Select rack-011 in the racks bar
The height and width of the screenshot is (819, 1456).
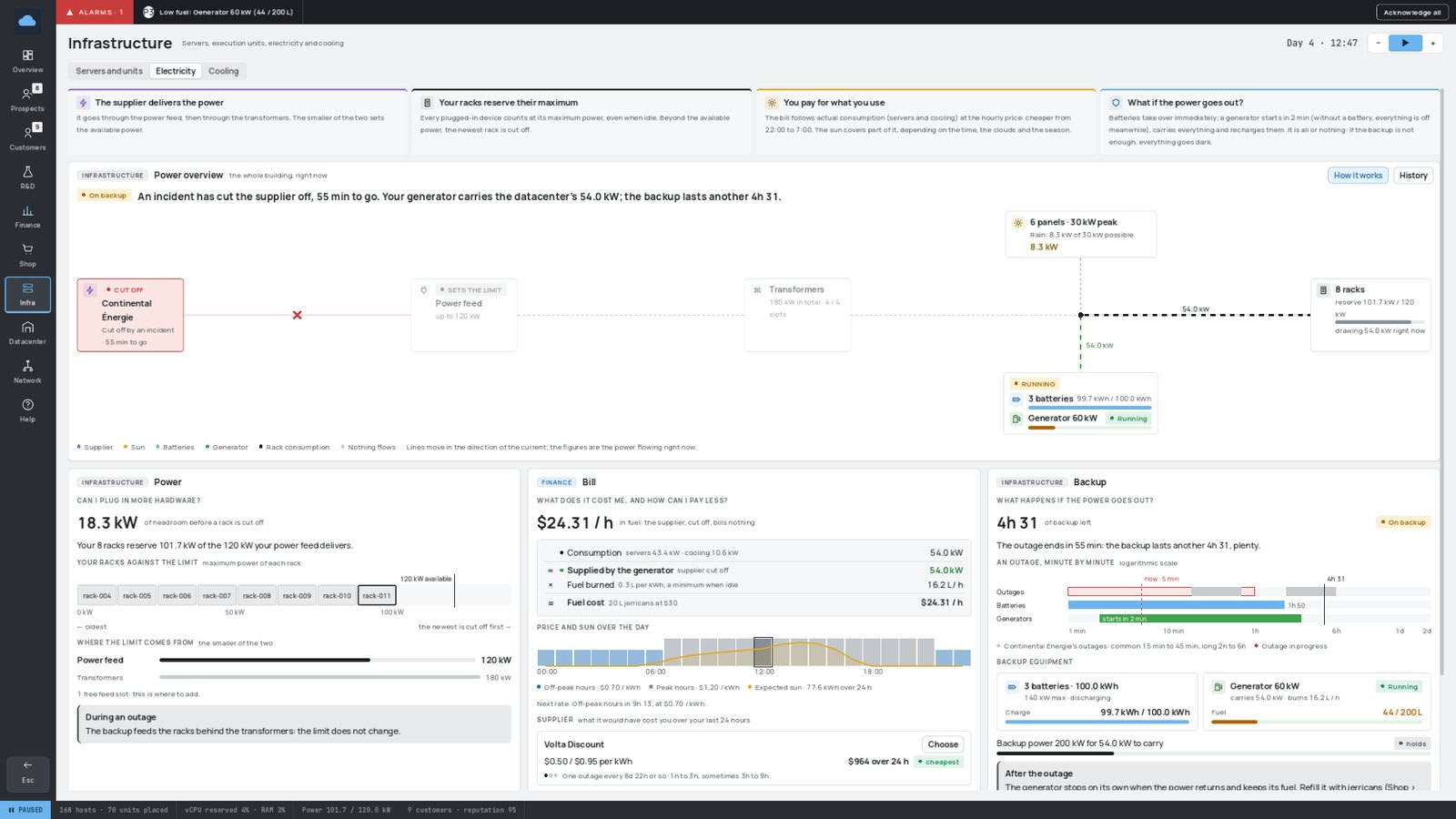coord(377,596)
